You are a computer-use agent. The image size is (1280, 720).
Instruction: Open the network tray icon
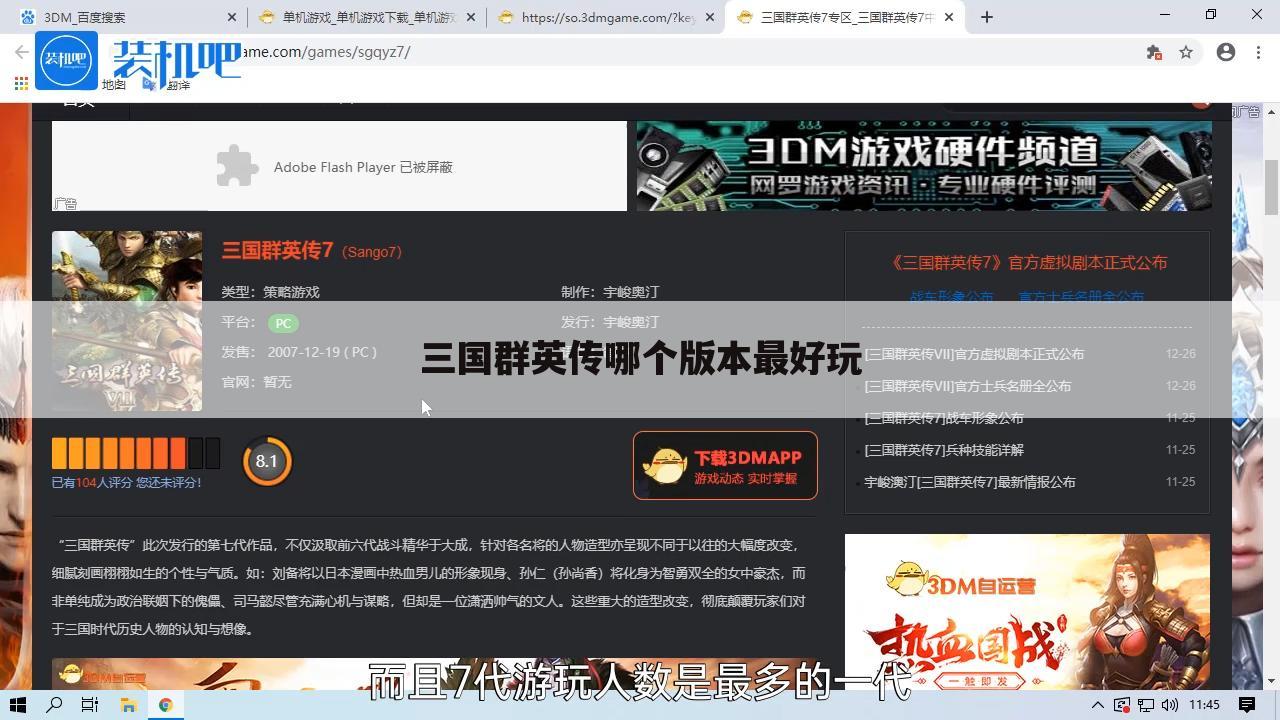(x=1146, y=705)
